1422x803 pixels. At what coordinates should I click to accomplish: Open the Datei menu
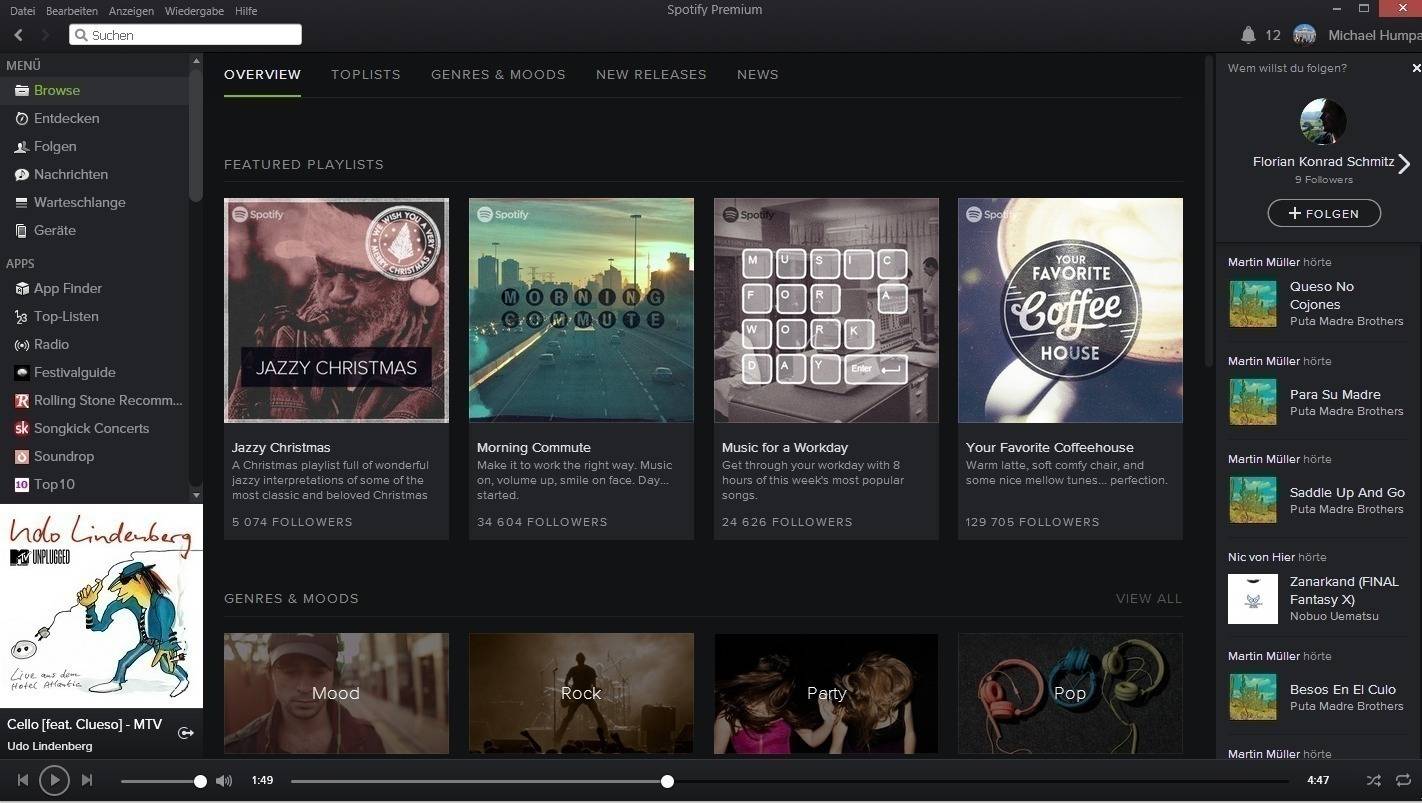click(22, 11)
